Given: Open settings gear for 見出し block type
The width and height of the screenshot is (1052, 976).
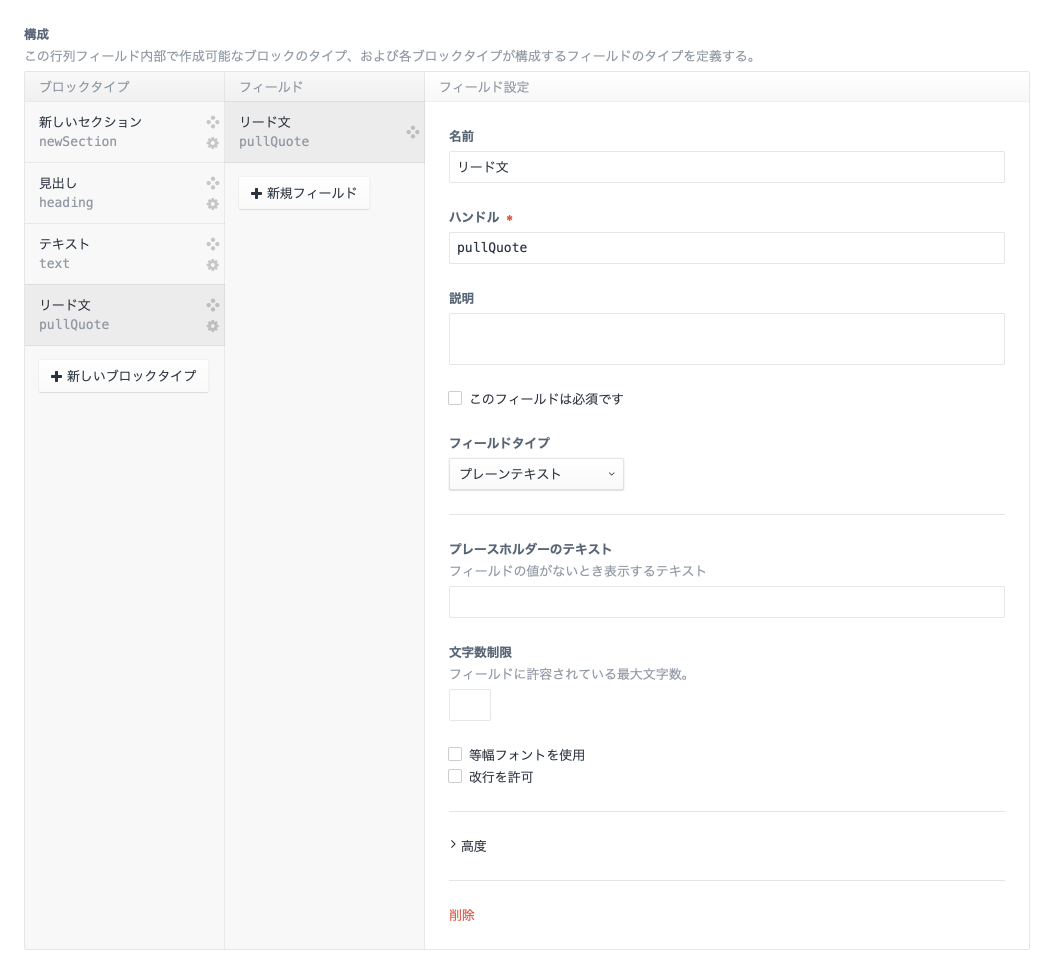Looking at the screenshot, I should (x=212, y=204).
